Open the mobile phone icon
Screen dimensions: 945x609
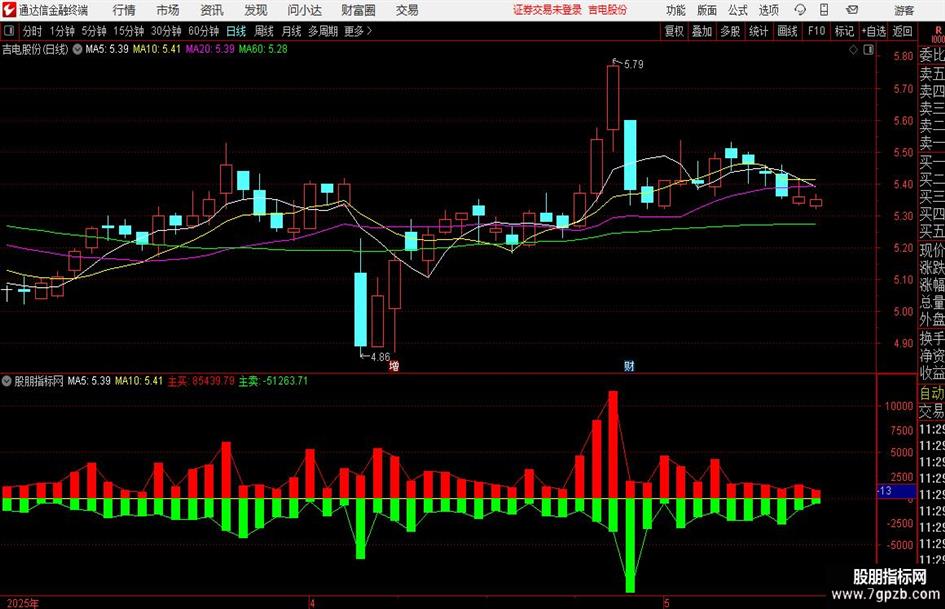click(824, 10)
